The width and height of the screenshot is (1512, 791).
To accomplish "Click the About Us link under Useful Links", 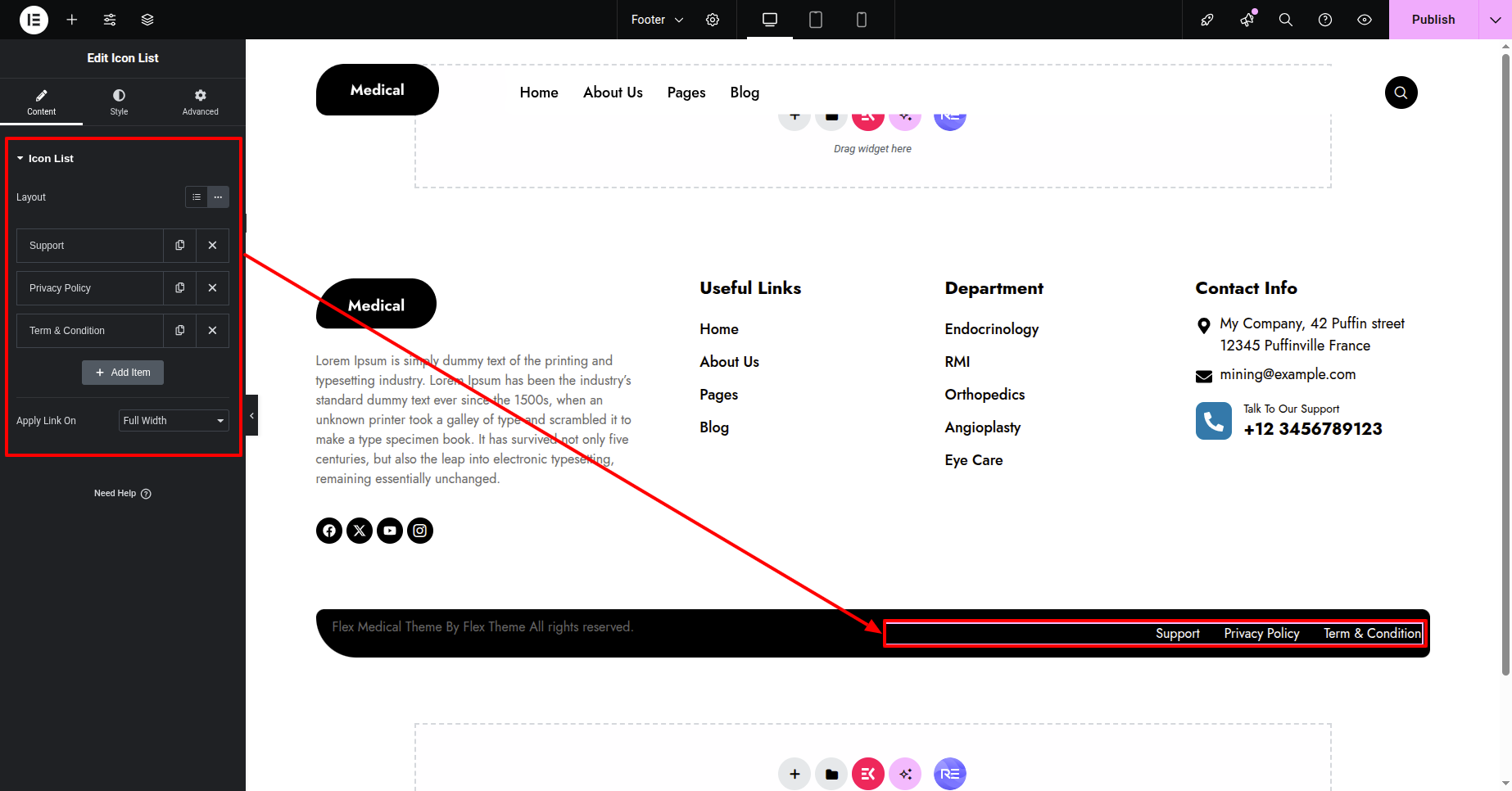I will coord(730,362).
